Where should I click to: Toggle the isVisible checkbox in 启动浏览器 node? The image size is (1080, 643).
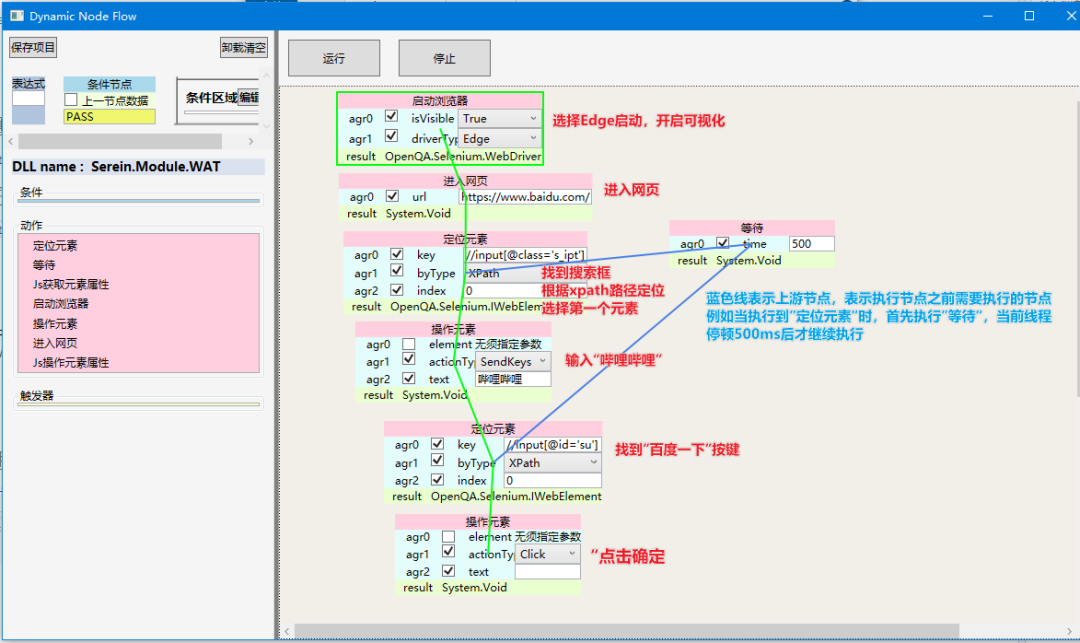[x=391, y=116]
